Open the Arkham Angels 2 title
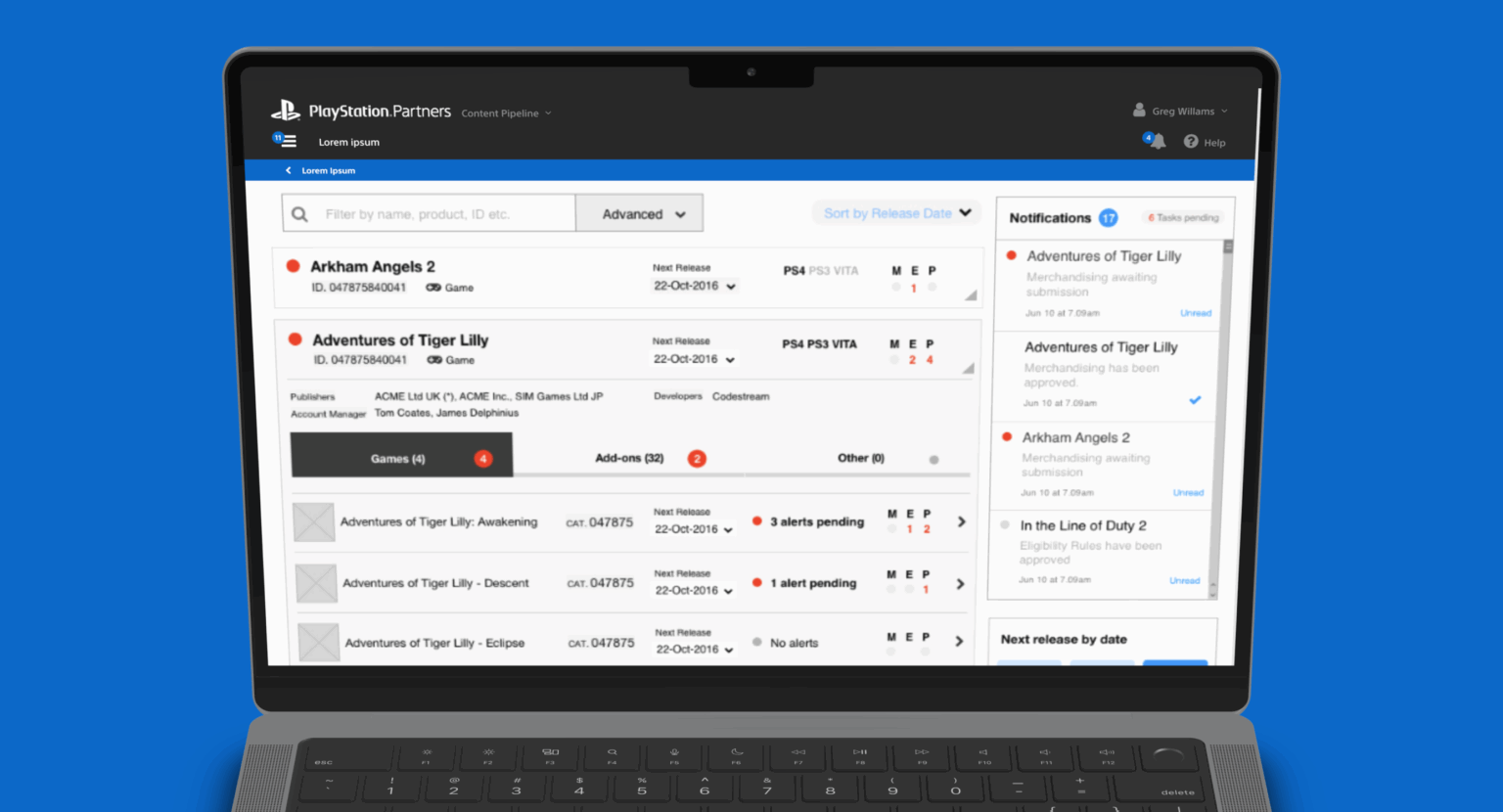1503x812 pixels. tap(372, 266)
